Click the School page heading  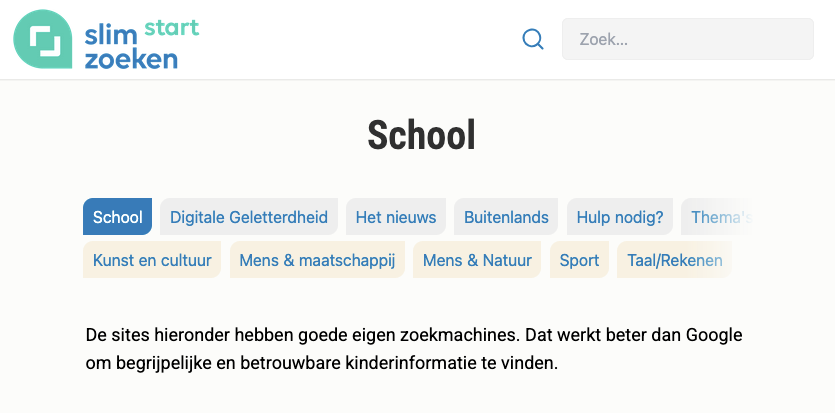(421, 135)
